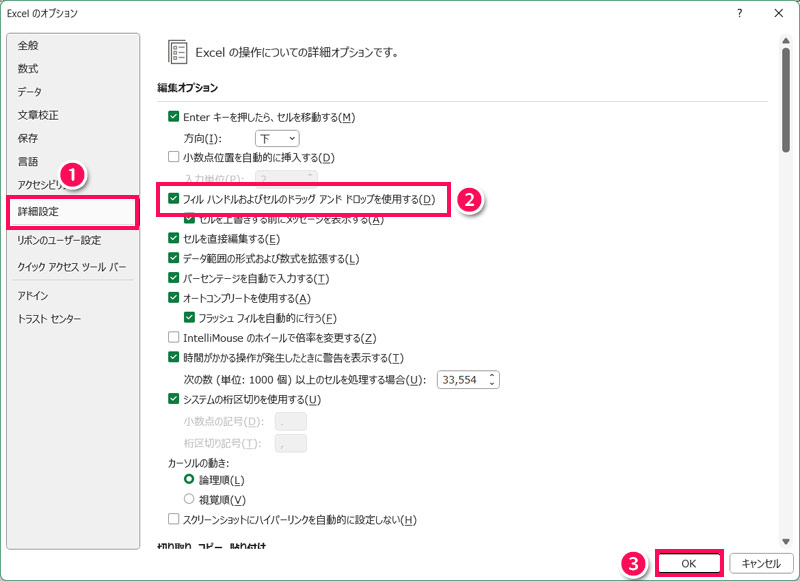Image resolution: width=800 pixels, height=581 pixels.
Task: Click the 小数点の記号 disabled field
Action: (x=291, y=421)
